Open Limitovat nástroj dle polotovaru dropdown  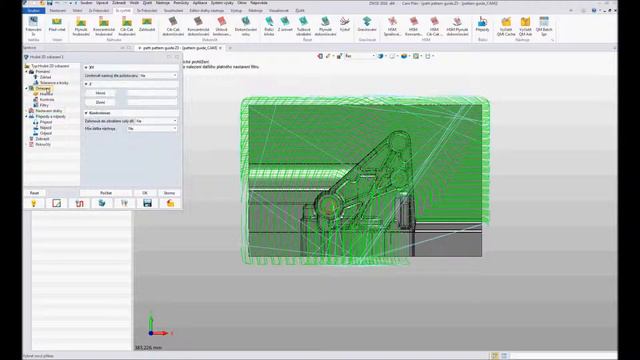pyautogui.click(x=158, y=76)
